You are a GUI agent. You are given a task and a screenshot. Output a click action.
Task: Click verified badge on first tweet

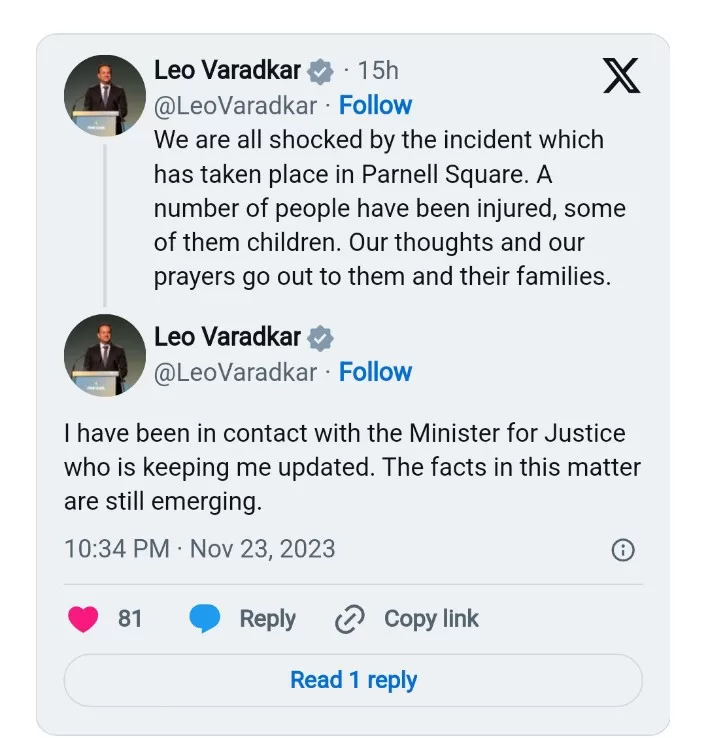[320, 71]
